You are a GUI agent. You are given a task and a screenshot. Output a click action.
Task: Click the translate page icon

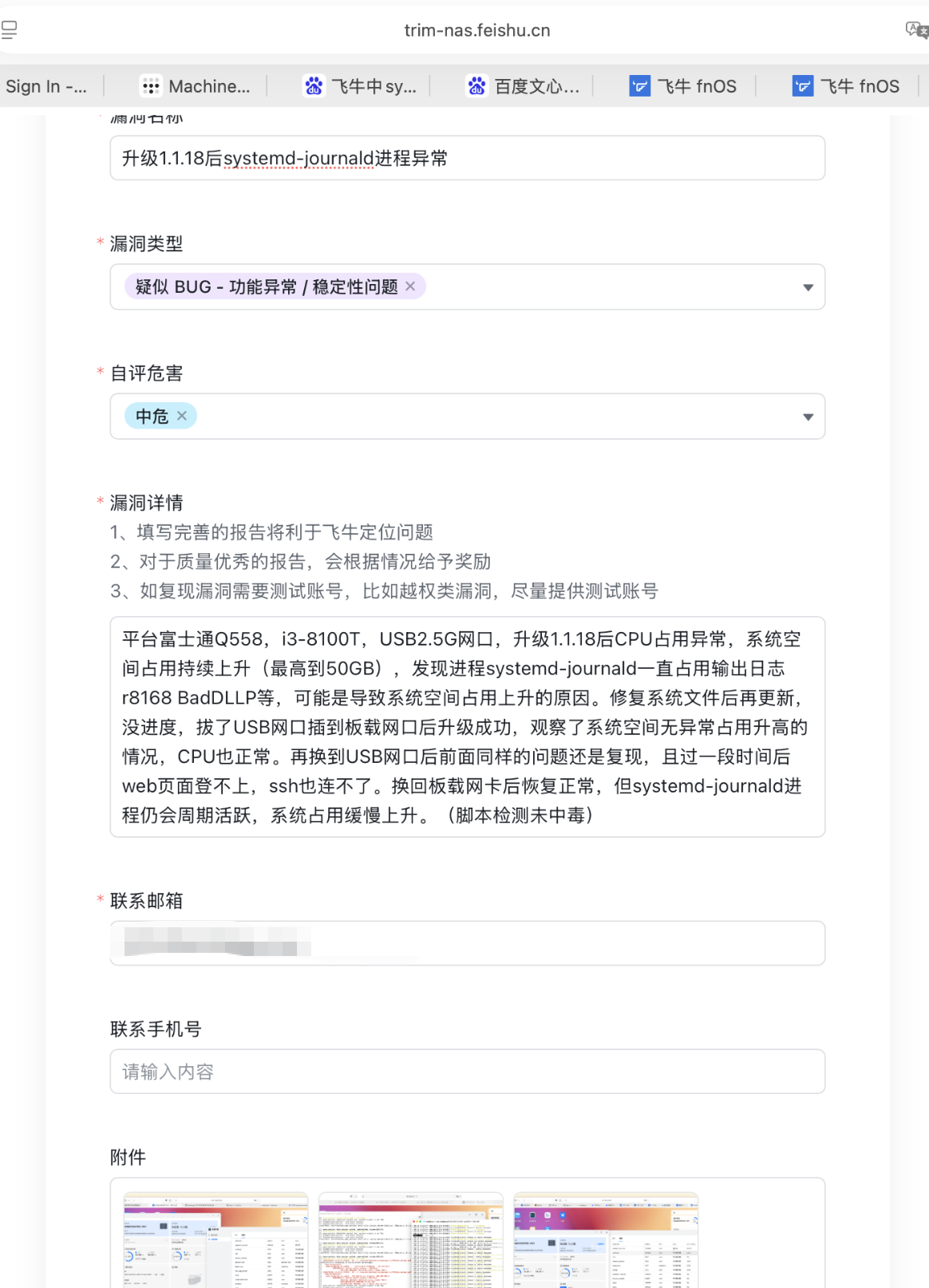916,30
